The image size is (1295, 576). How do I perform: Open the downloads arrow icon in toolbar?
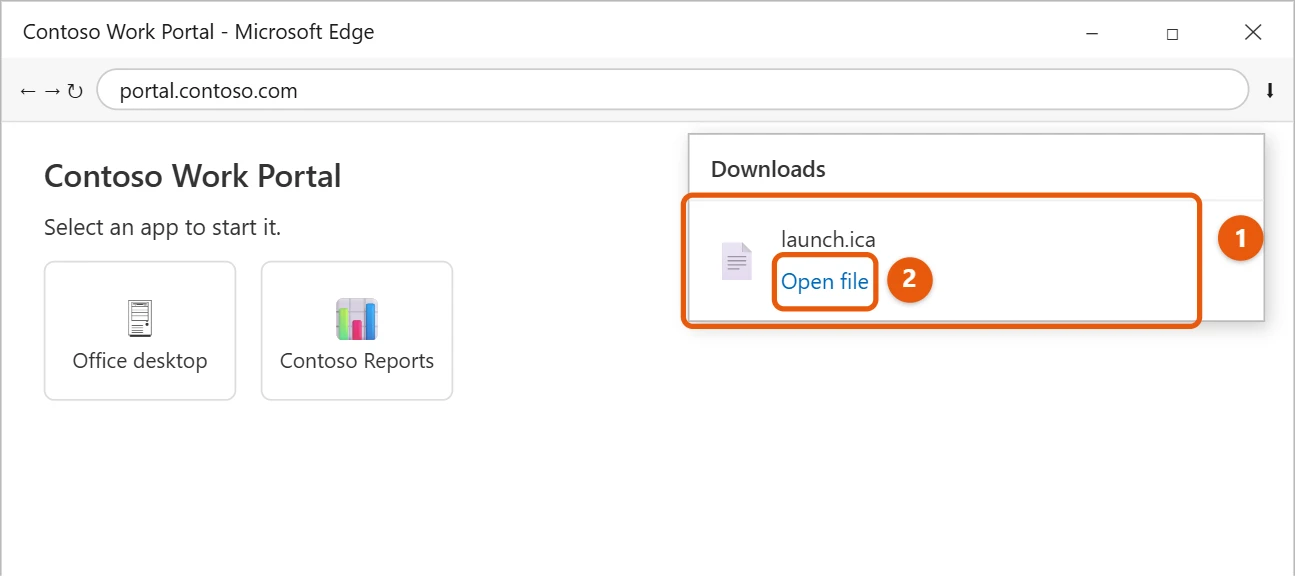point(1270,91)
